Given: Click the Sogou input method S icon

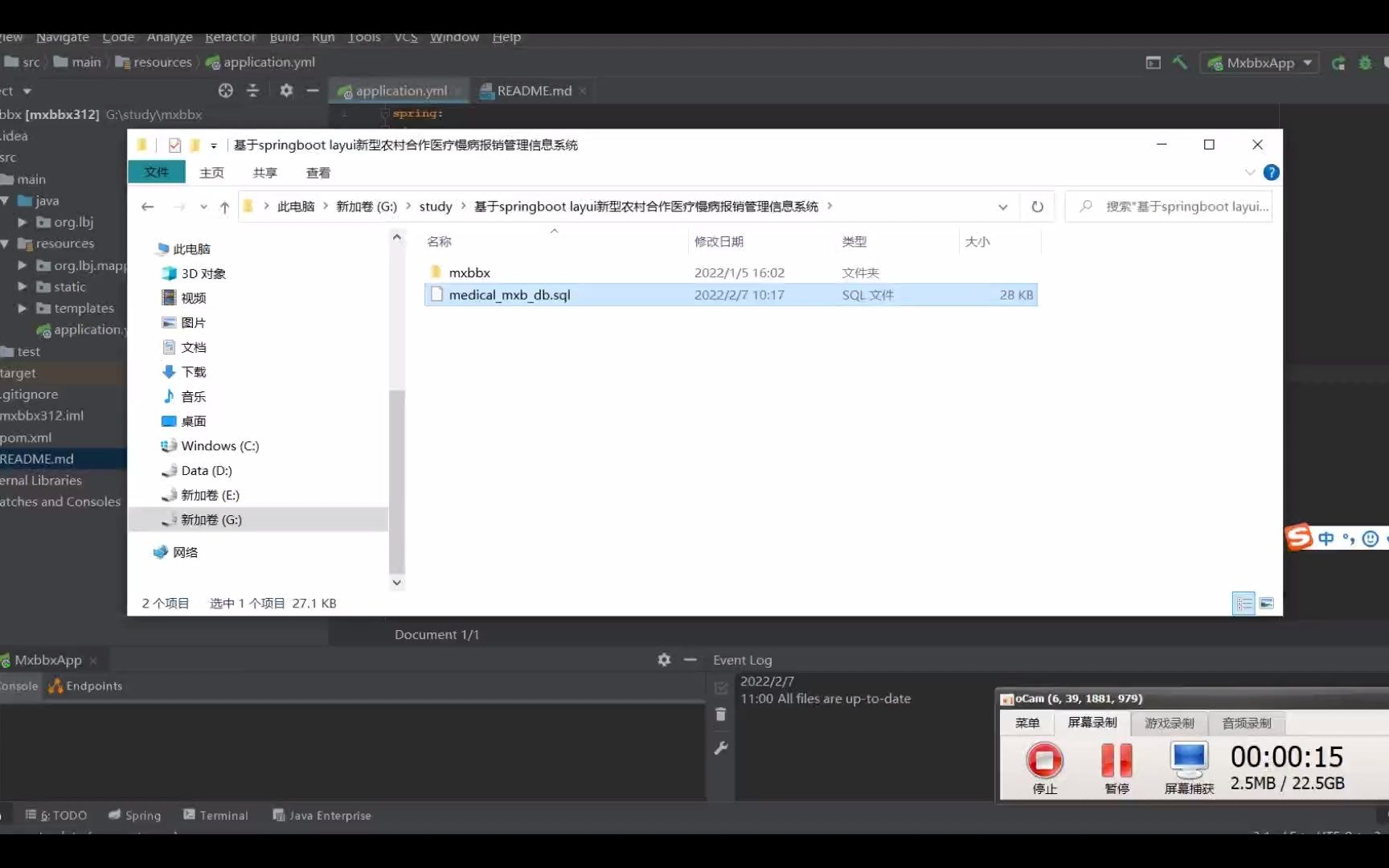Looking at the screenshot, I should coord(1298,537).
